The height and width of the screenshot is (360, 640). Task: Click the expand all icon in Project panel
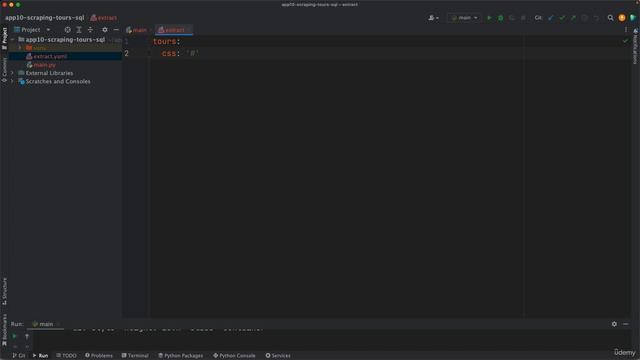point(79,30)
